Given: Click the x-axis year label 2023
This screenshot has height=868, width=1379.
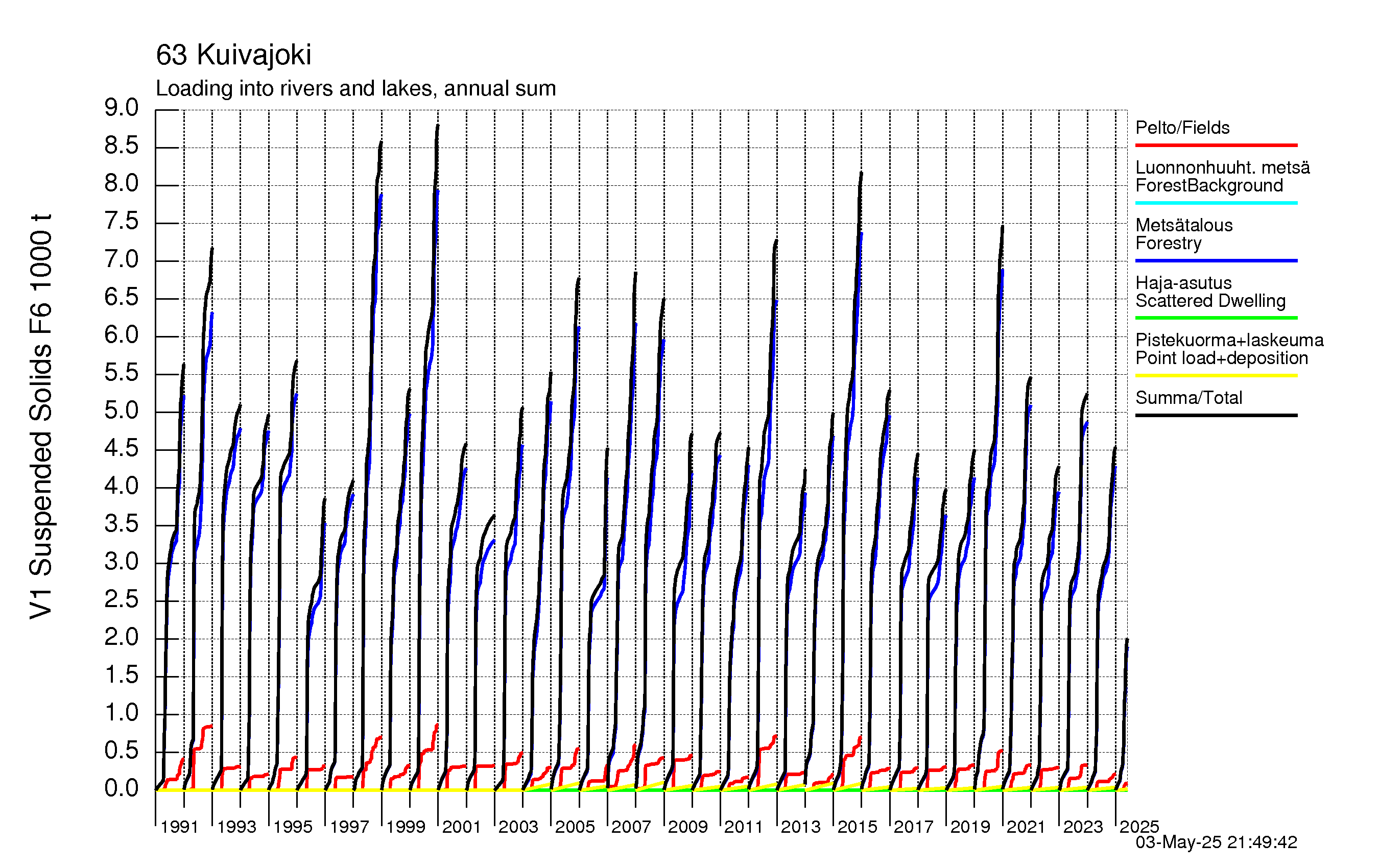Looking at the screenshot, I should 1083,827.
